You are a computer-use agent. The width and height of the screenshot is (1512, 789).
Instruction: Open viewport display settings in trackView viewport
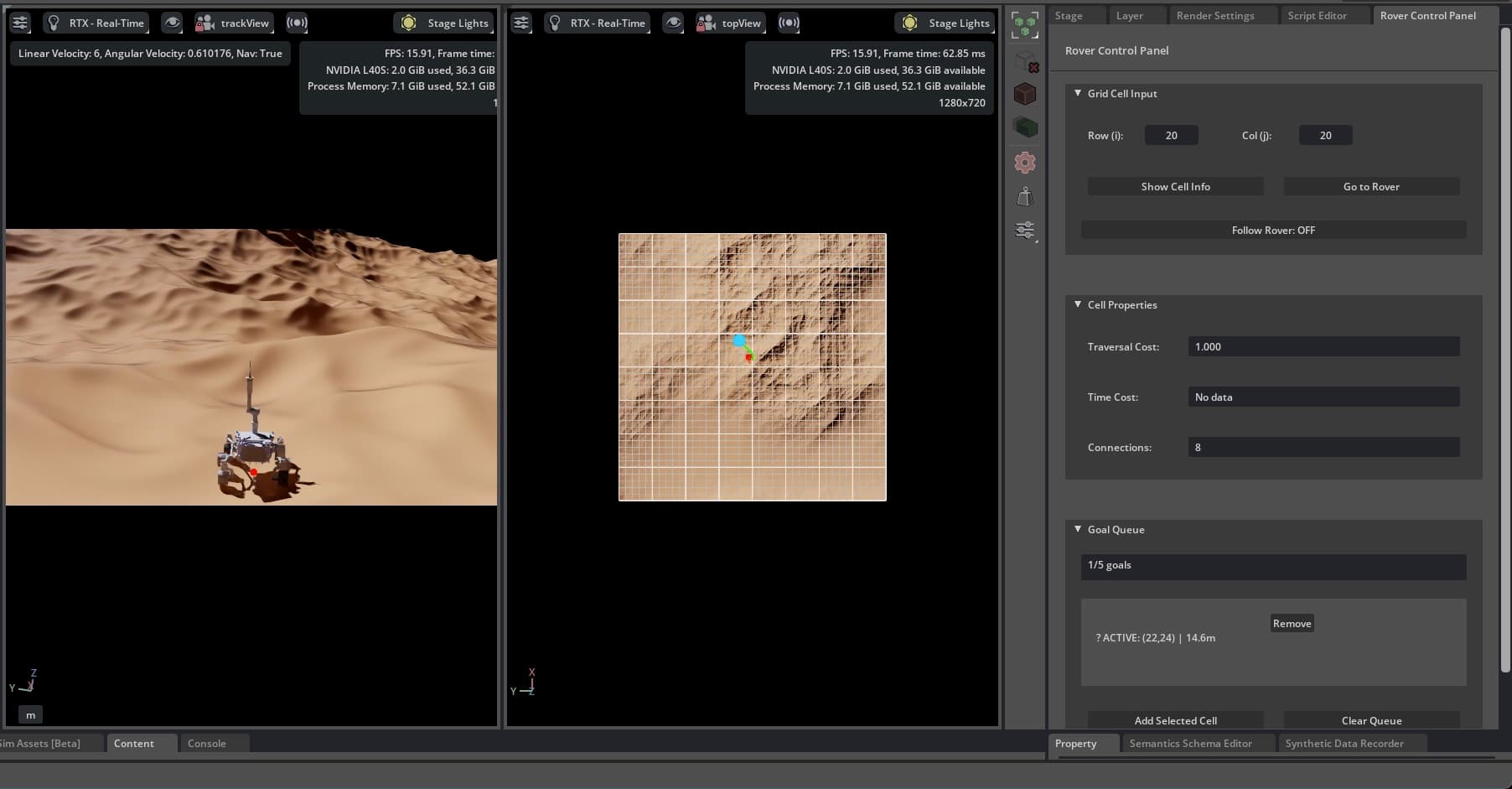pyautogui.click(x=20, y=23)
